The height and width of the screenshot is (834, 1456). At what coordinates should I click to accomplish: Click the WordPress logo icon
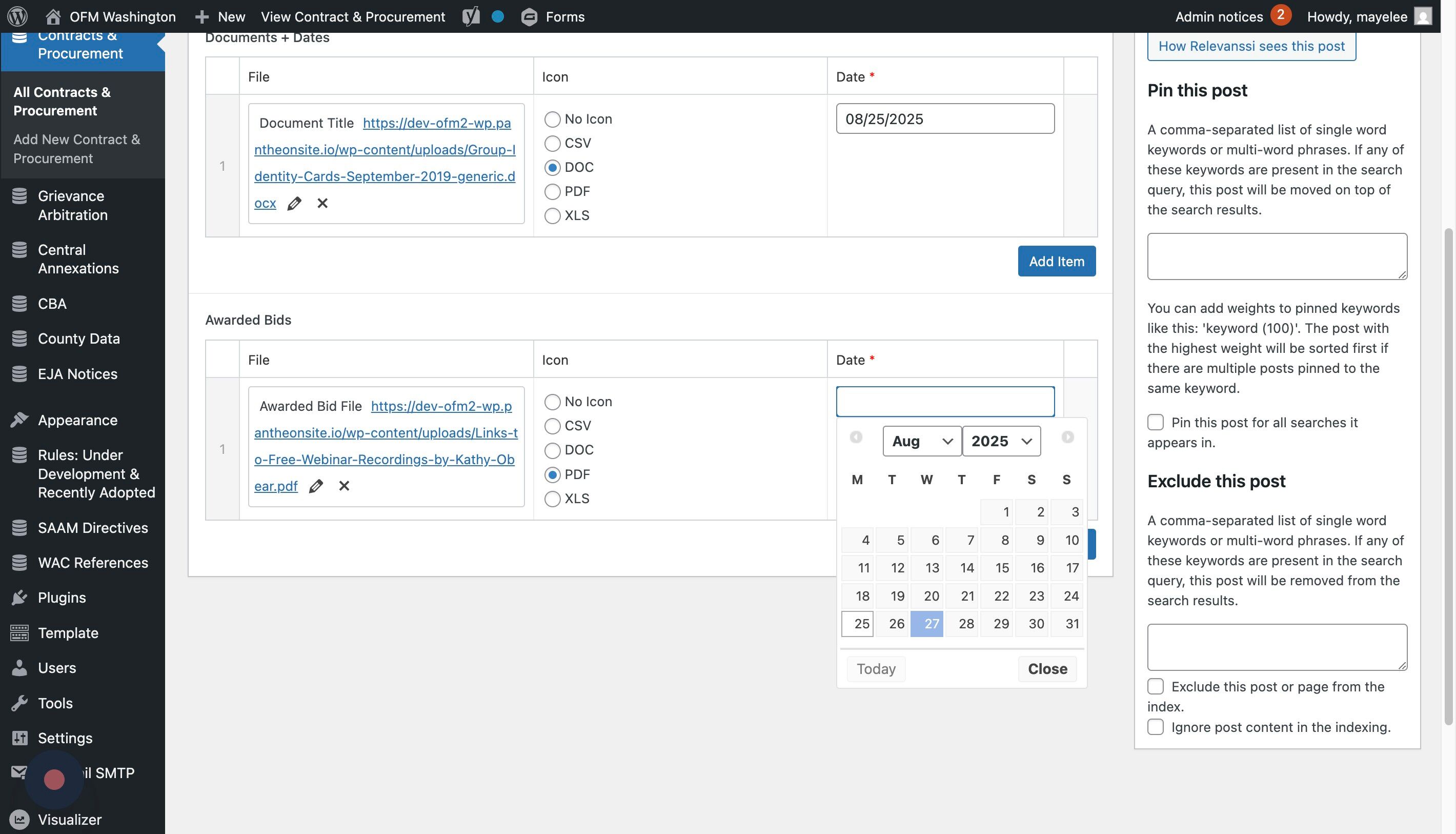click(17, 16)
